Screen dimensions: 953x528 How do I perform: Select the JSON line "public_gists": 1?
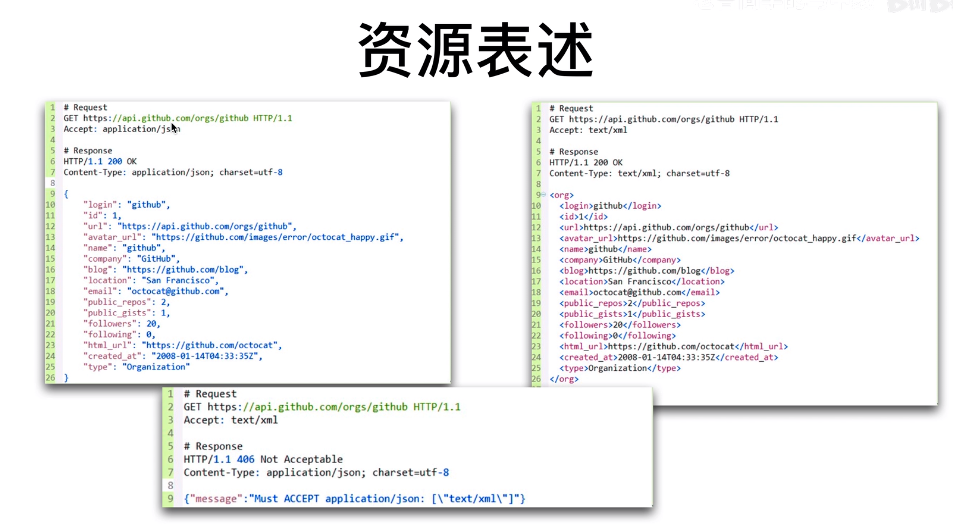coord(126,313)
